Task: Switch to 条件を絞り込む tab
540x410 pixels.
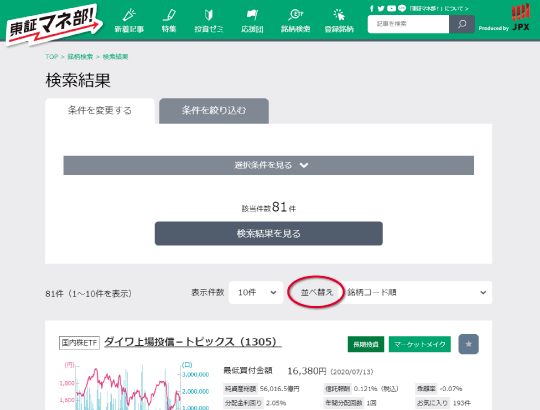Action: tap(214, 111)
